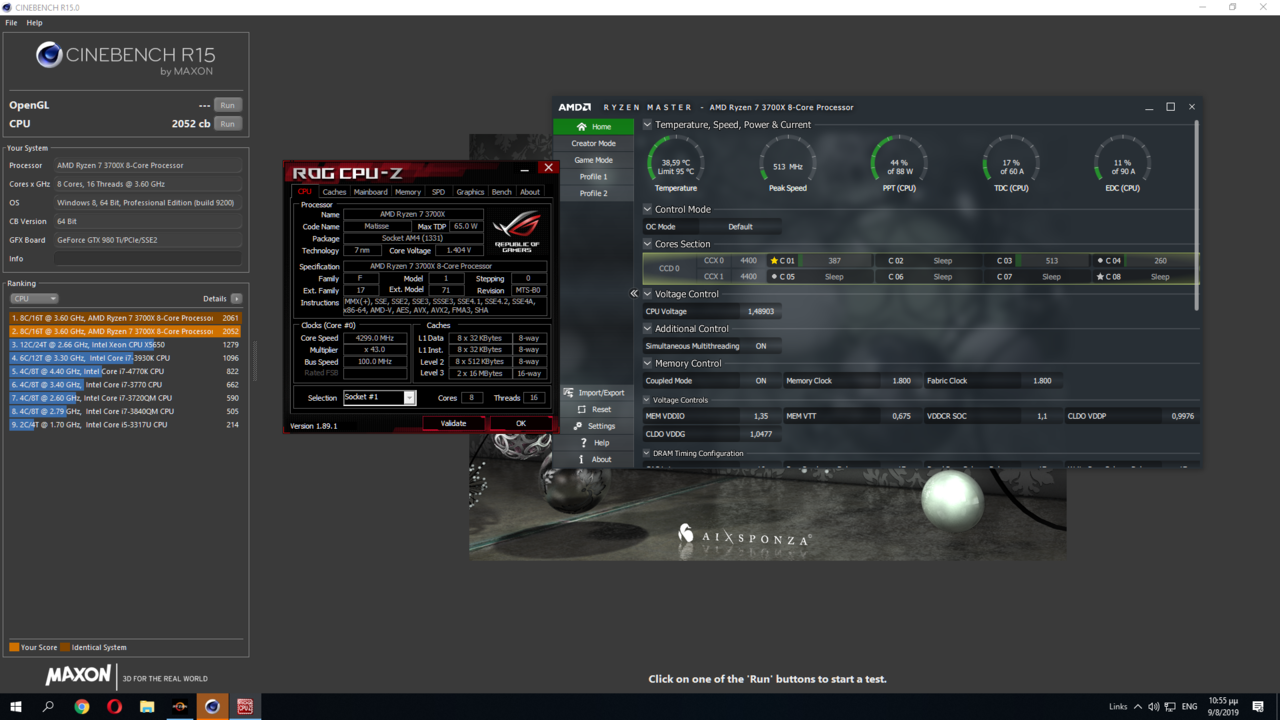Toggle Coupled Mode ON value
The height and width of the screenshot is (720, 1280).
tap(761, 381)
